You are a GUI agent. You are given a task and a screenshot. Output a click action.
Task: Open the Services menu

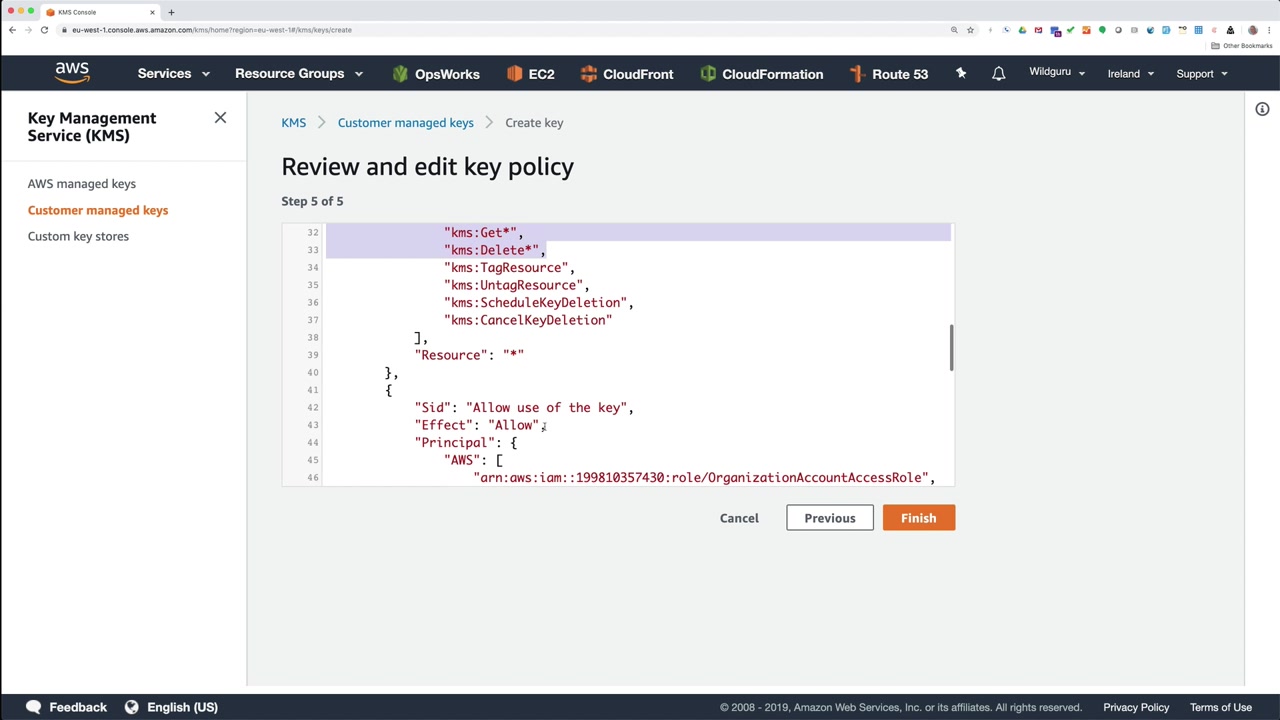coord(173,73)
